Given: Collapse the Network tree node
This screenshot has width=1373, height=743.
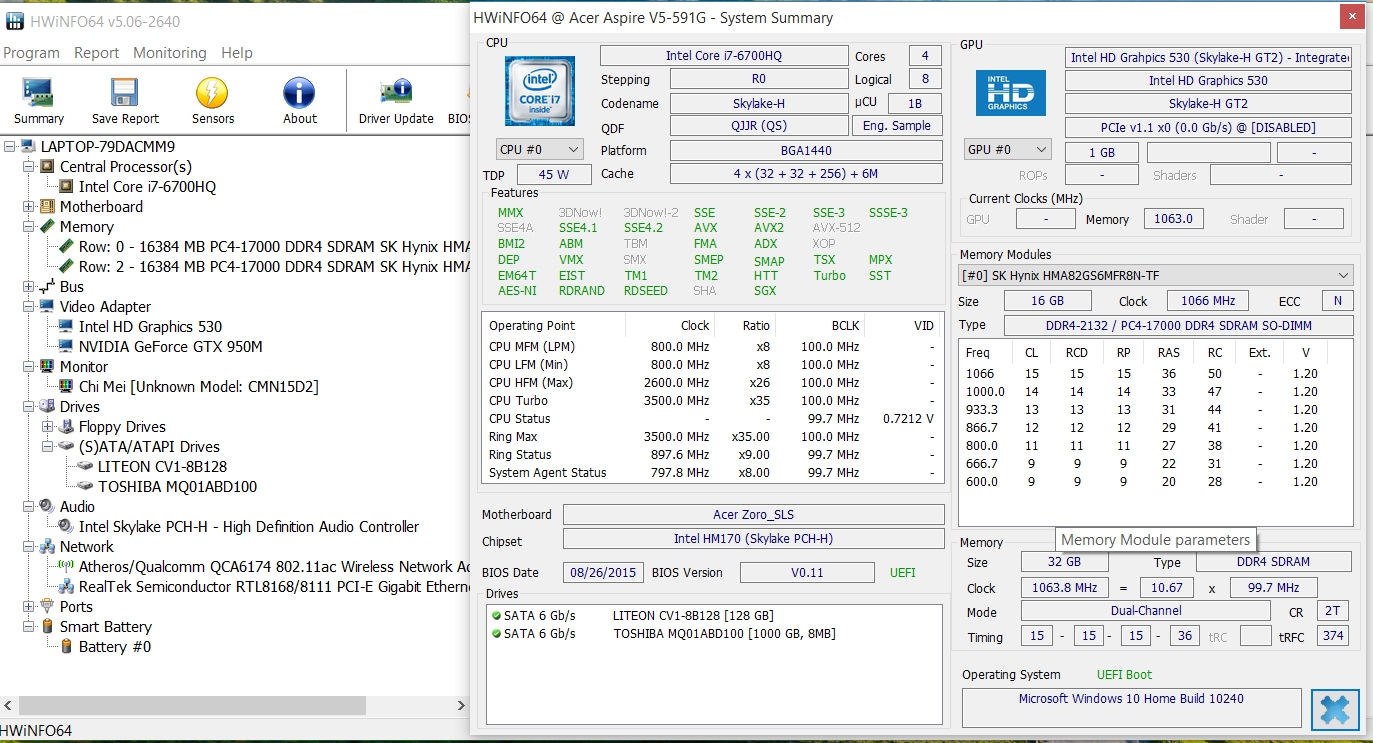Looking at the screenshot, I should pos(28,547).
